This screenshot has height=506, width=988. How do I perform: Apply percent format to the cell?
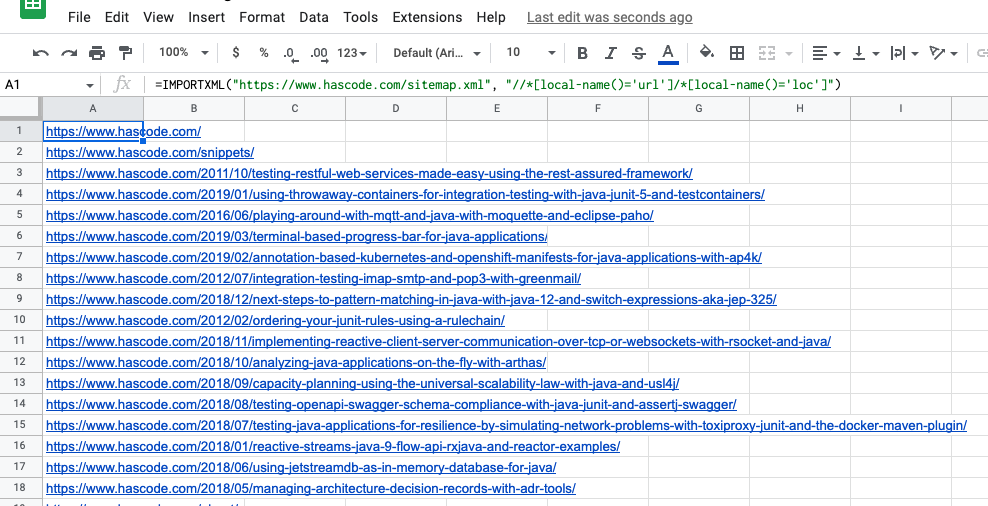coord(264,53)
